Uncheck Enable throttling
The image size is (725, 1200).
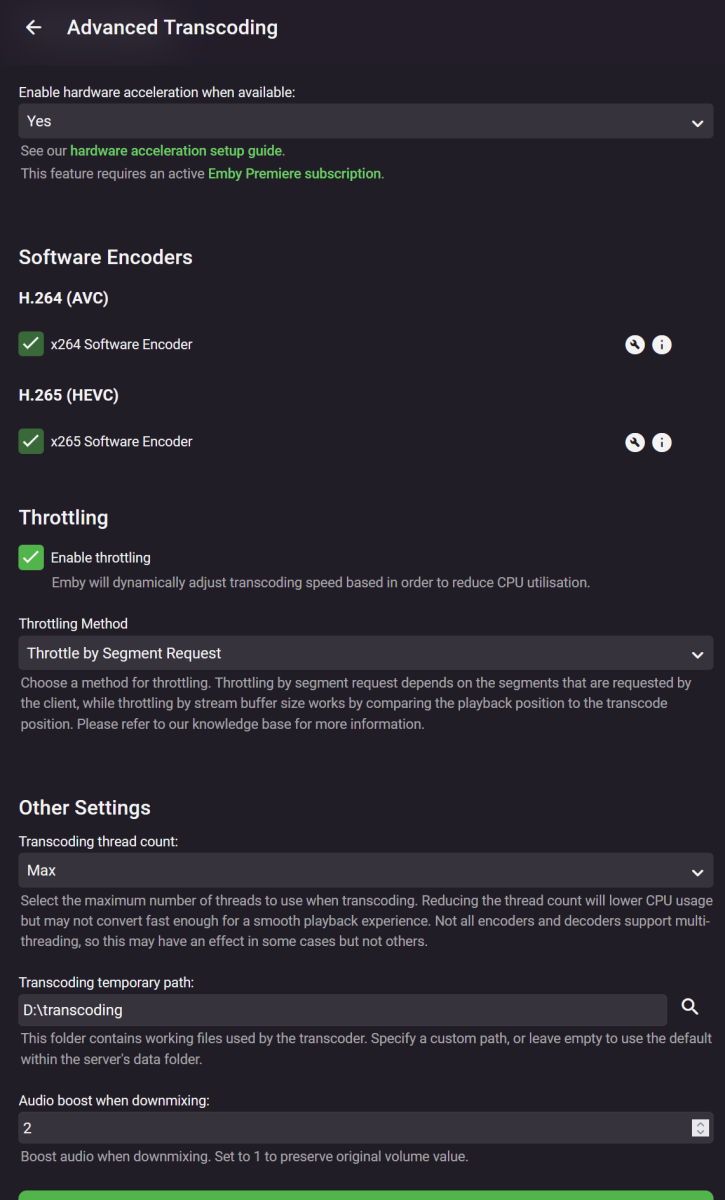click(30, 557)
